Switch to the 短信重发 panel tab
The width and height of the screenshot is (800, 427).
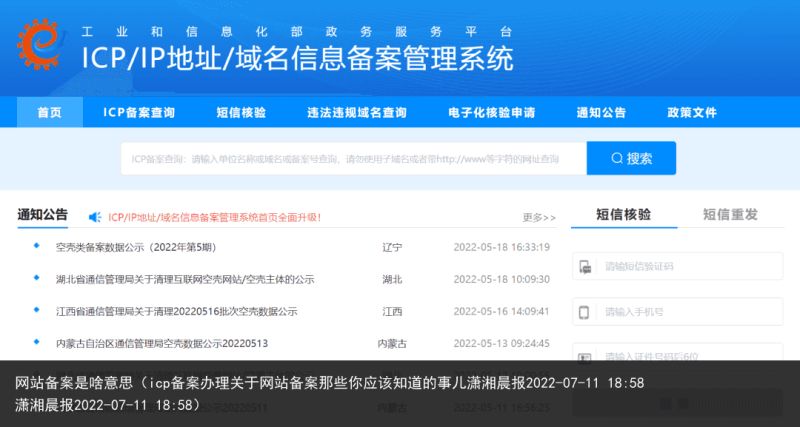coord(730,214)
